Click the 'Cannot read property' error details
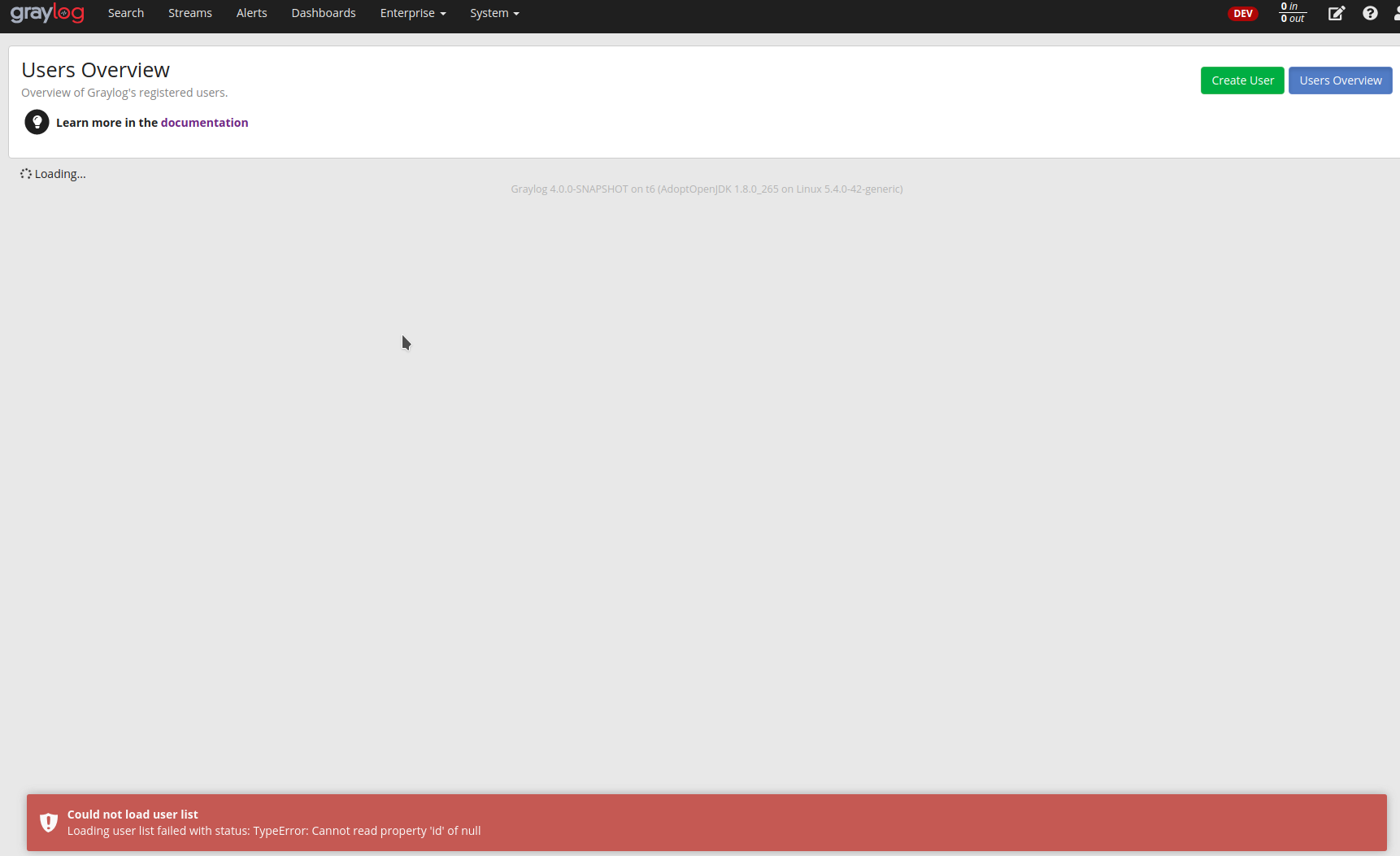The image size is (1400, 856). tap(274, 831)
